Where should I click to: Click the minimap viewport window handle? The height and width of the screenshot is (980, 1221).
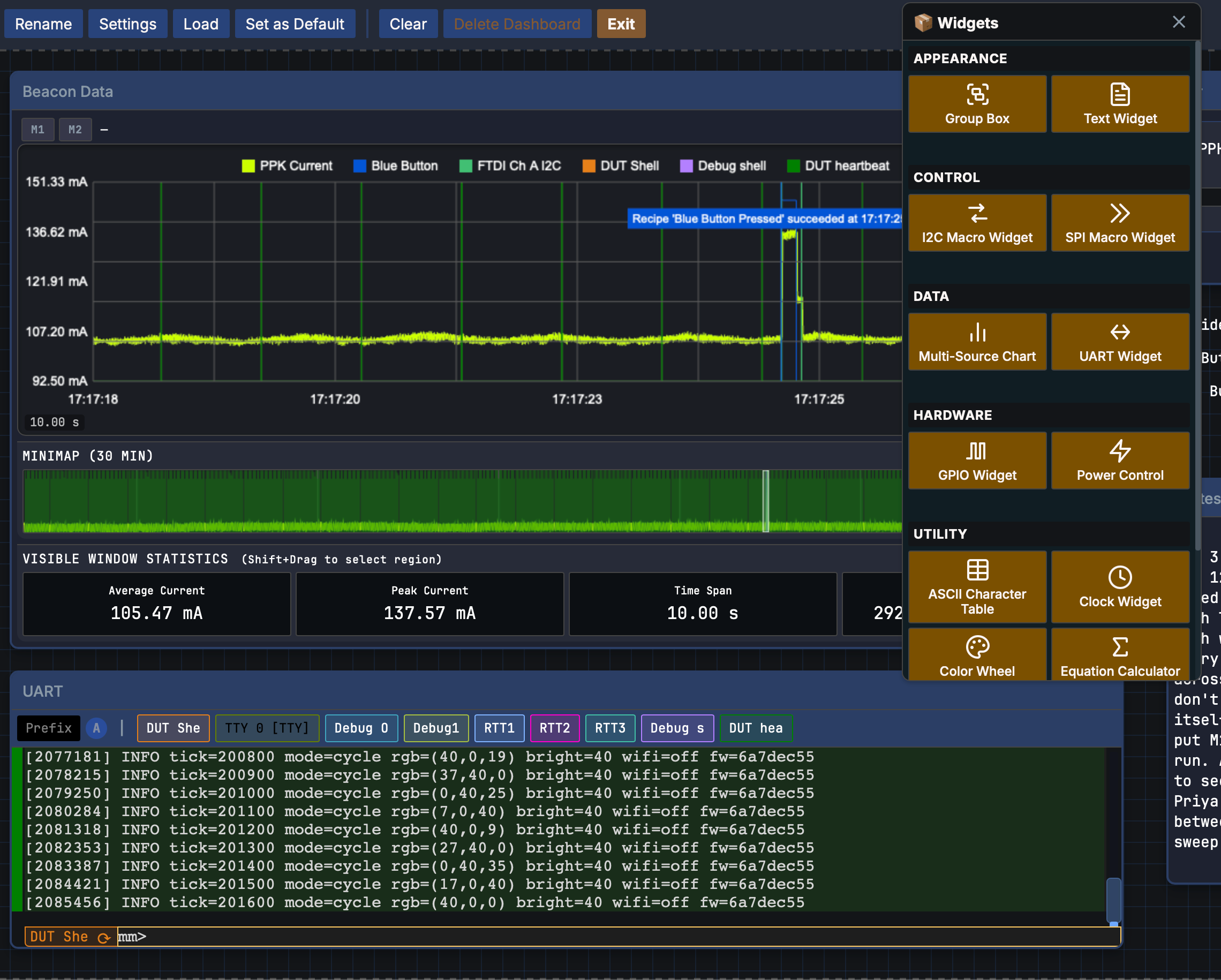click(766, 501)
